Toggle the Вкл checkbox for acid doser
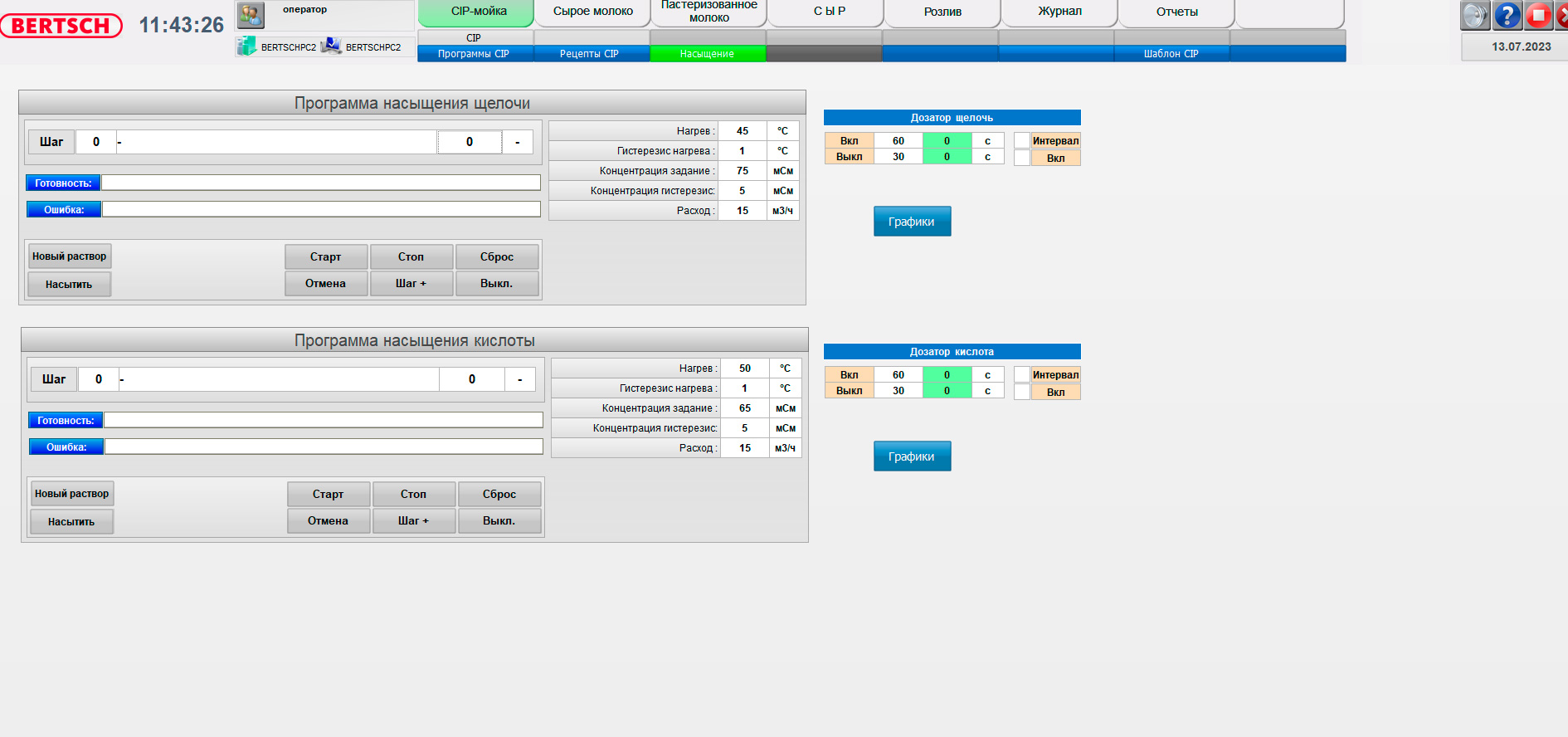 click(x=1022, y=392)
